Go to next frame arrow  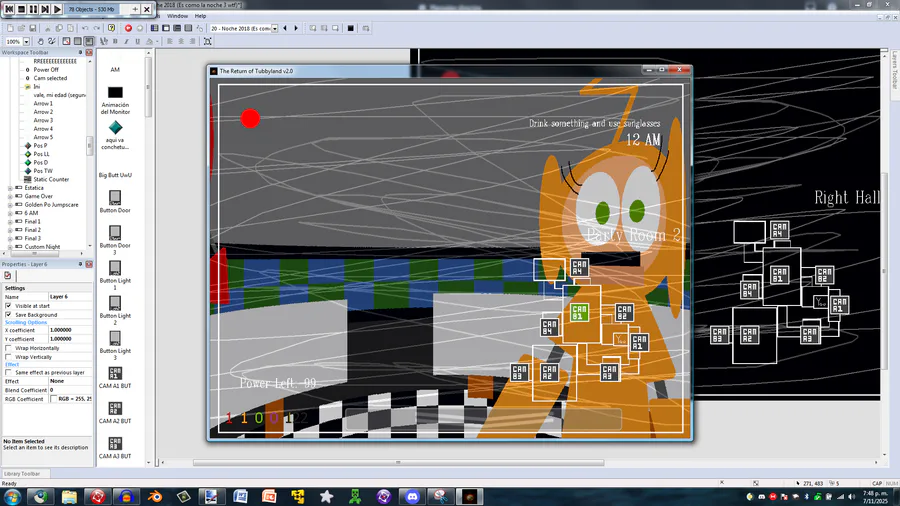[x=296, y=28]
